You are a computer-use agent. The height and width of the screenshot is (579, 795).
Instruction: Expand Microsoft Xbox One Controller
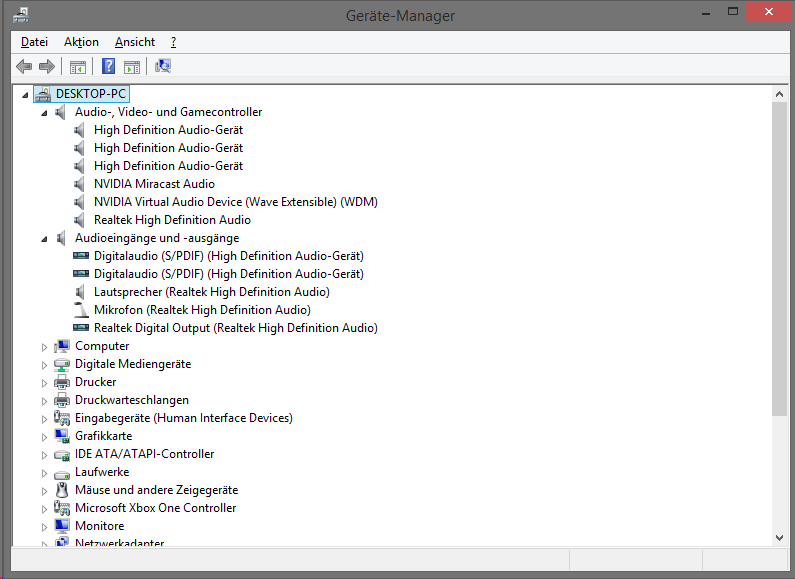pos(44,509)
